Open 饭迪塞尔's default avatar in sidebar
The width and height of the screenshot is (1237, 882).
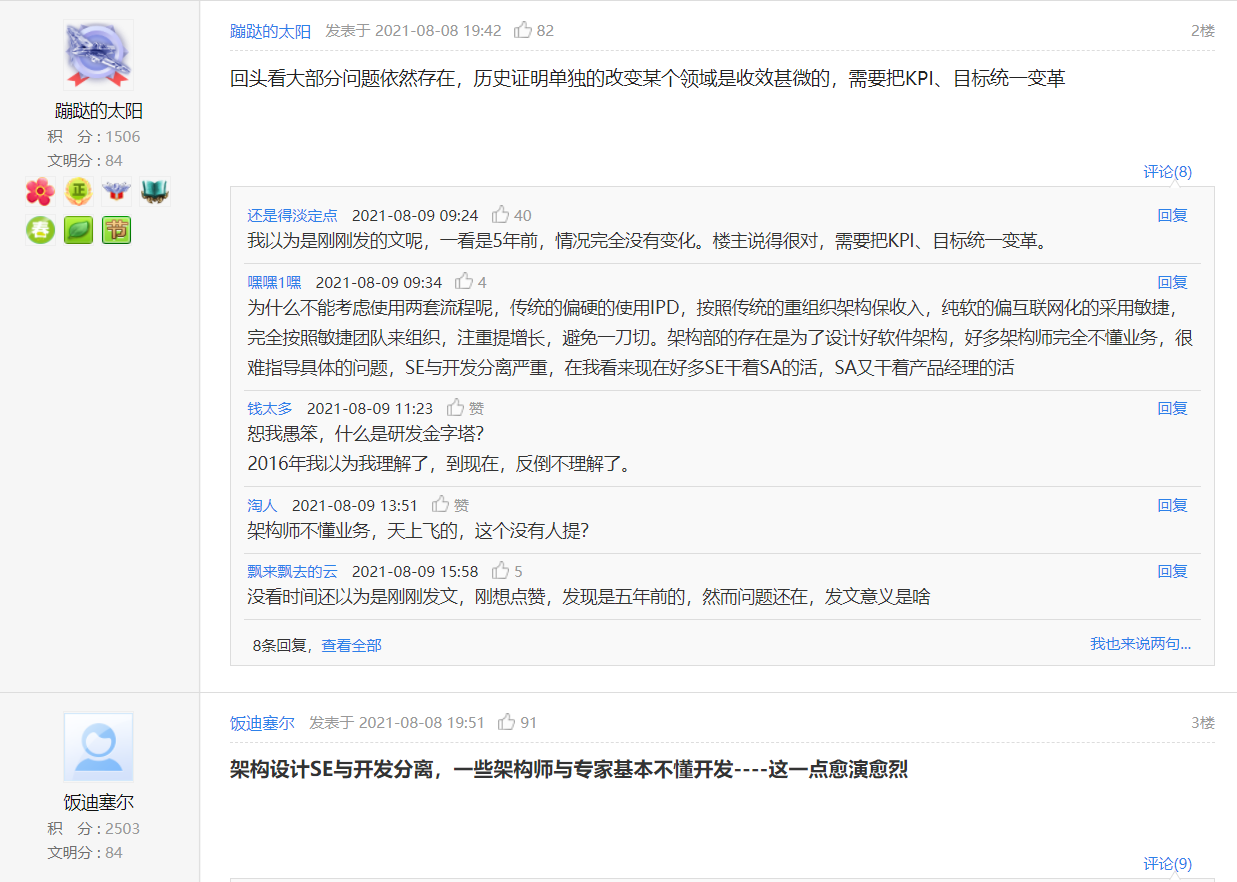[98, 746]
